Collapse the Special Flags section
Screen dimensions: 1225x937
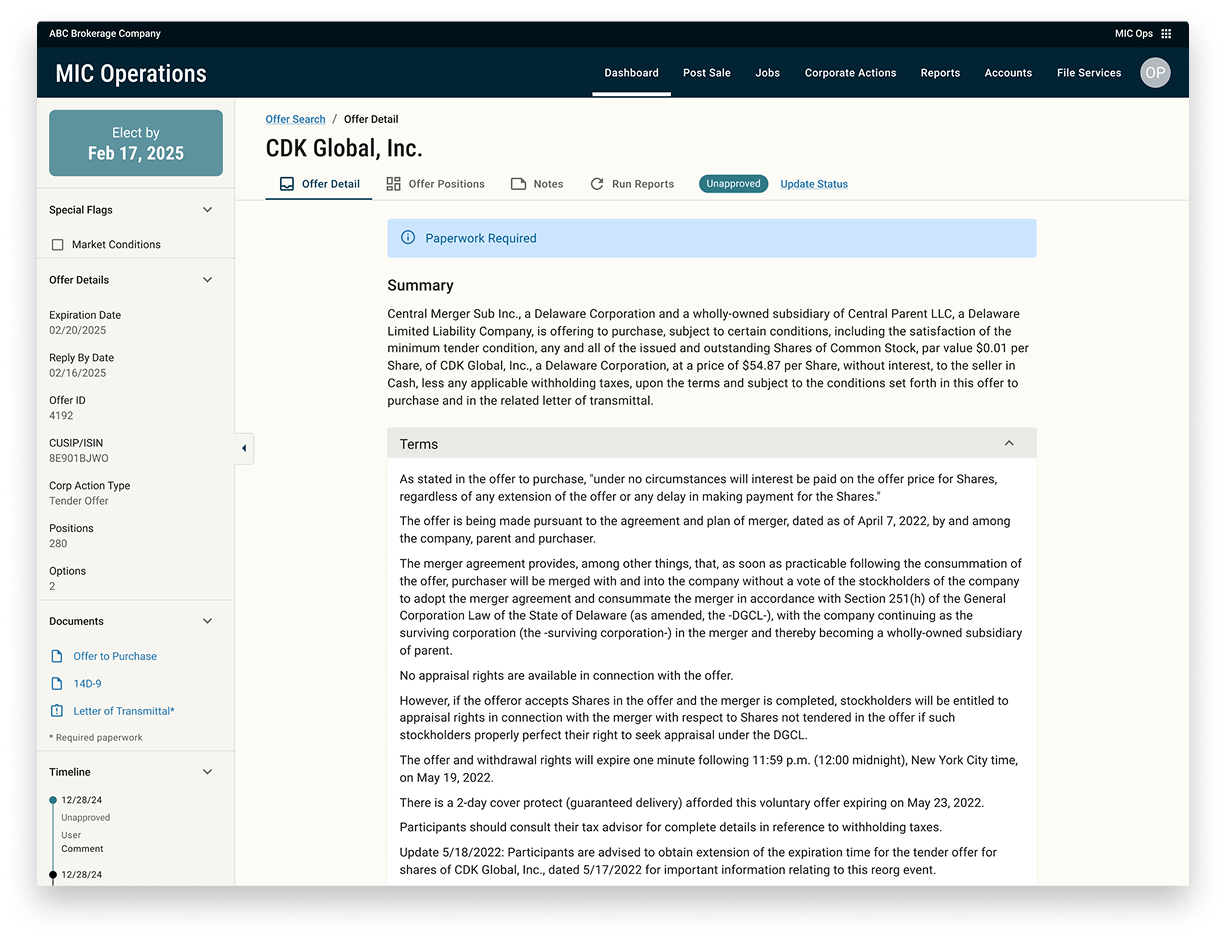208,210
